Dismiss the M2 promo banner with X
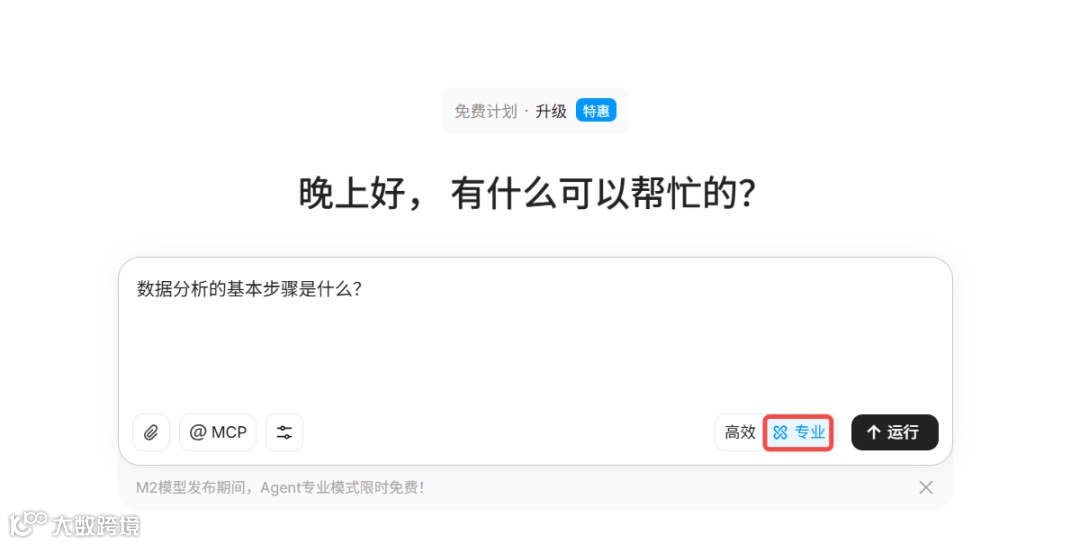The height and width of the screenshot is (545, 1080). click(x=926, y=488)
